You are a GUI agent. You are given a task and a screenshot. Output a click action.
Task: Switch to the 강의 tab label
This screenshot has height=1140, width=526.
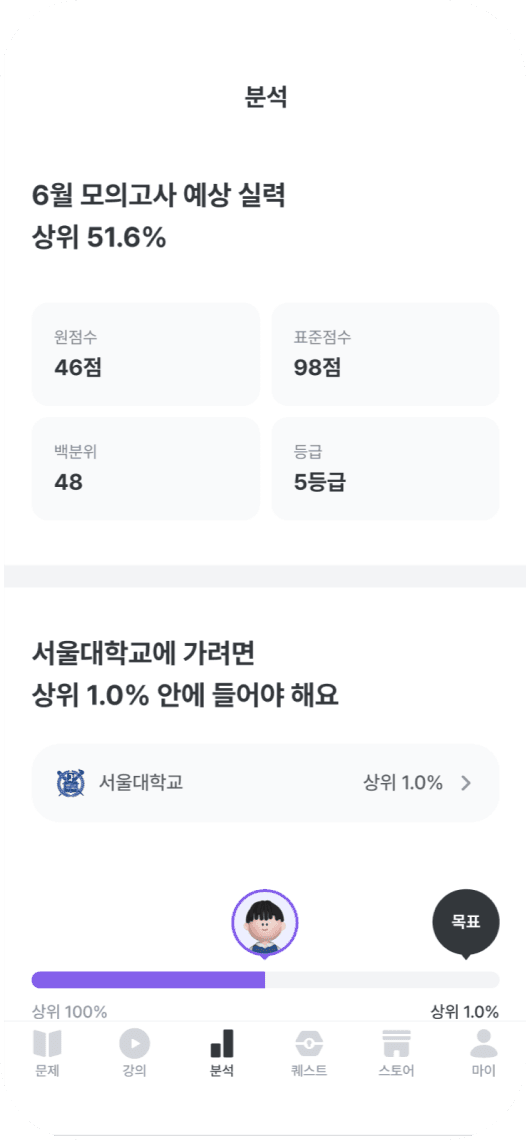click(x=135, y=1071)
